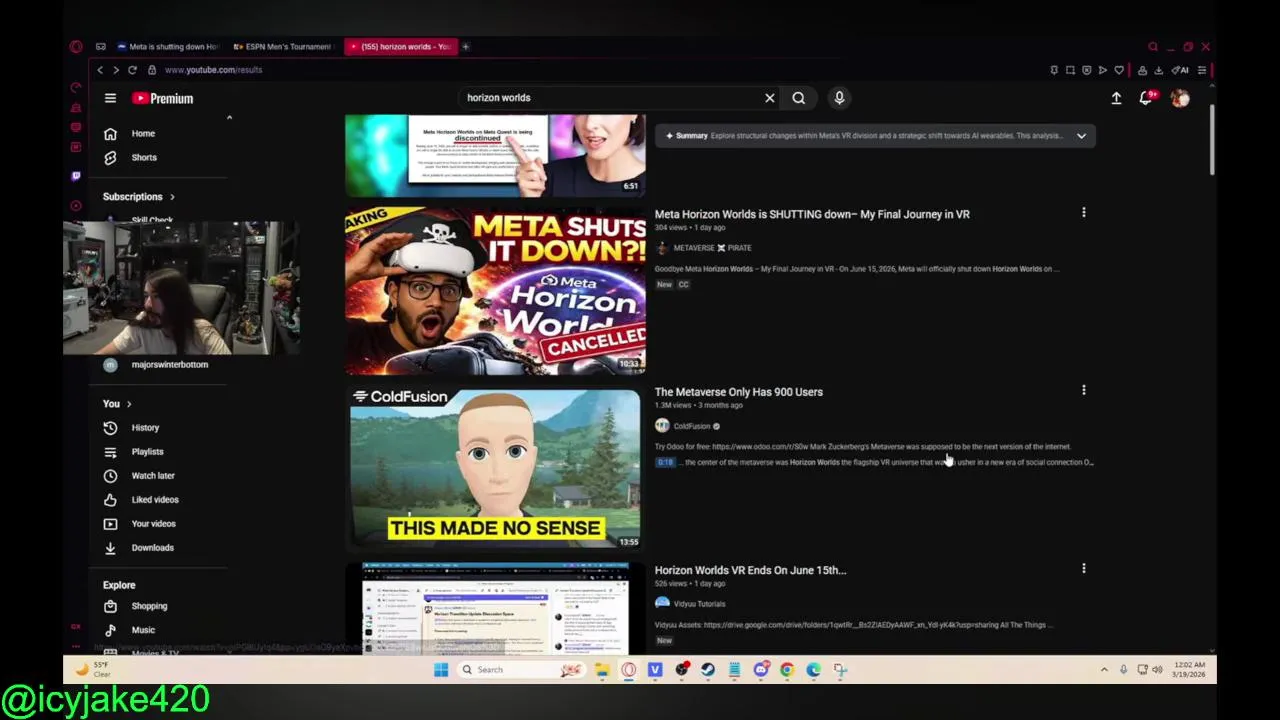Open the title 'Horizon Worlds VR Ends On June 15th...'
The height and width of the screenshot is (720, 1280).
pos(750,570)
